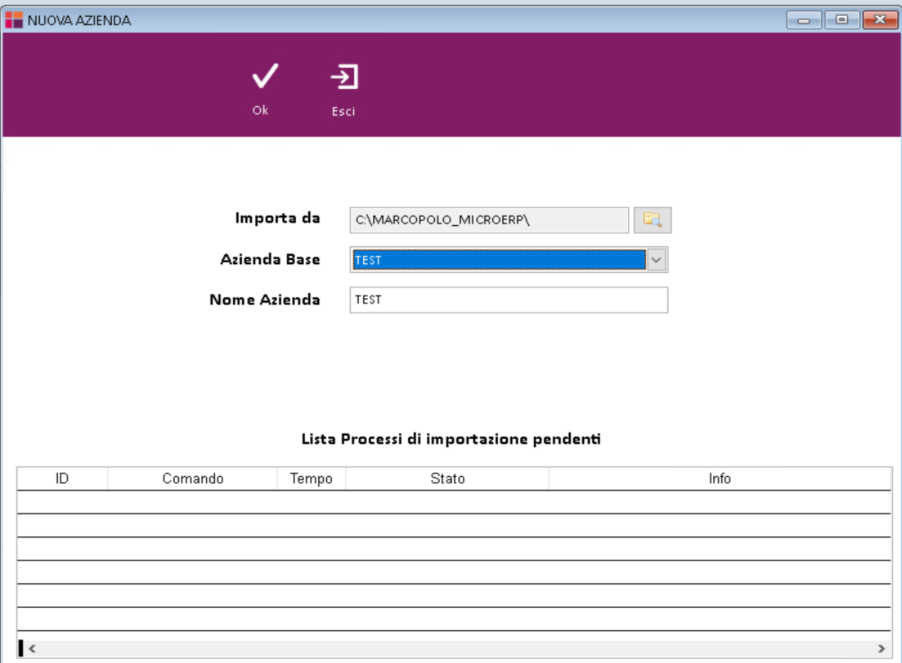Select the first empty row in the process list
Image resolution: width=902 pixels, height=663 pixels.
click(x=453, y=502)
